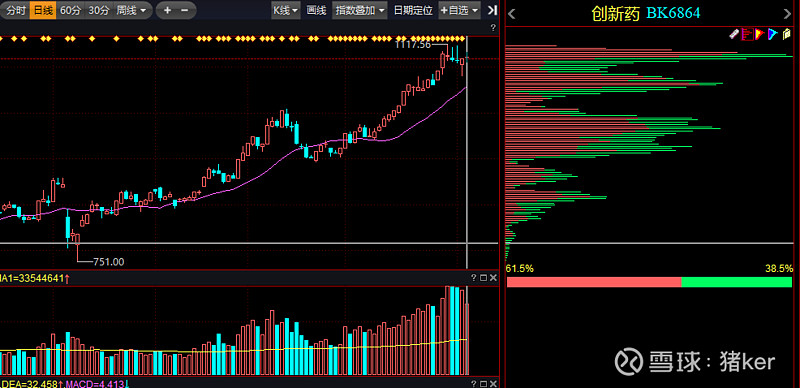Expand the K线 chart type dropdown

point(286,10)
